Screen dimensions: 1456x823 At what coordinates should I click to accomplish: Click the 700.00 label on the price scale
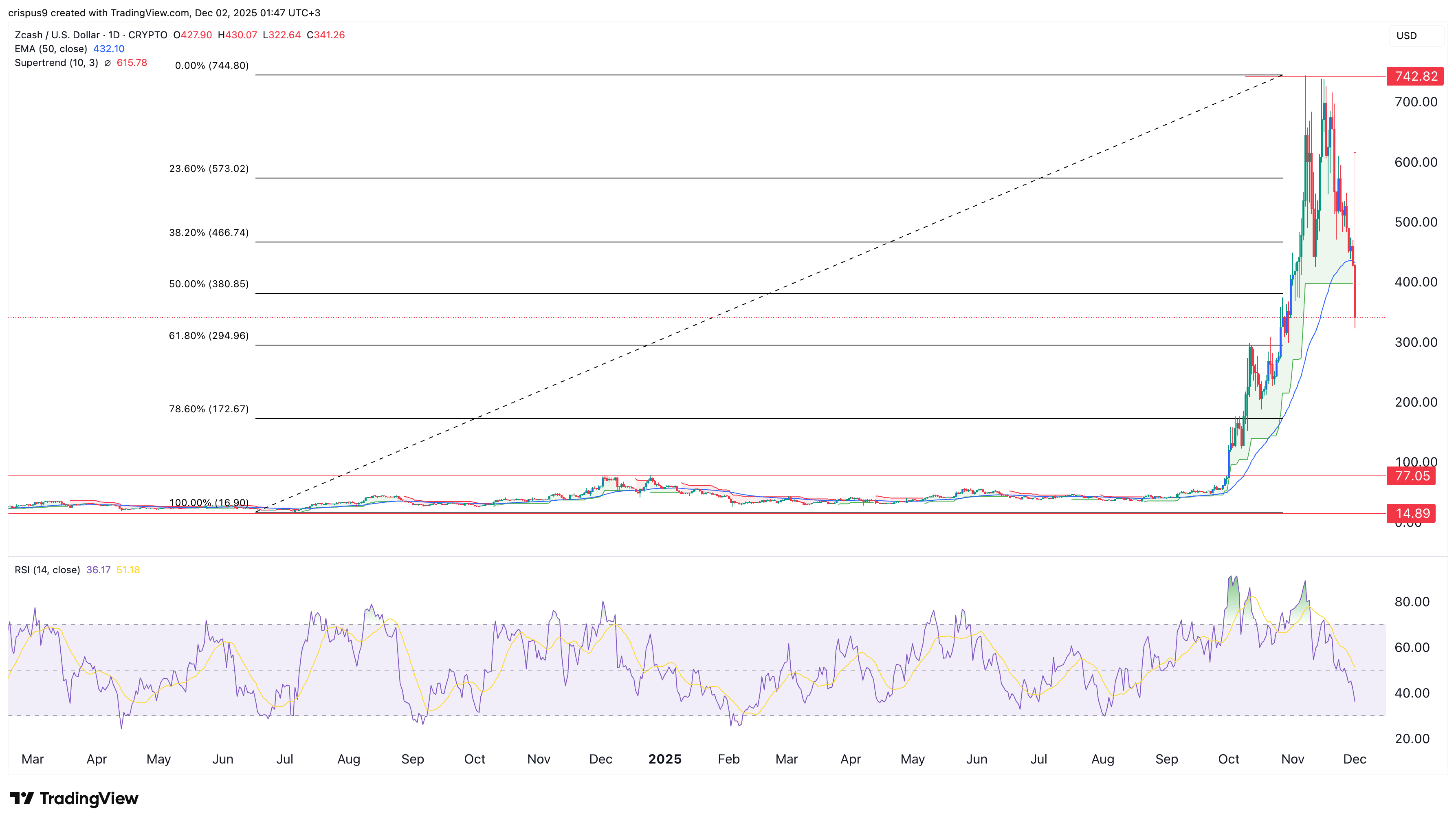(x=1416, y=102)
